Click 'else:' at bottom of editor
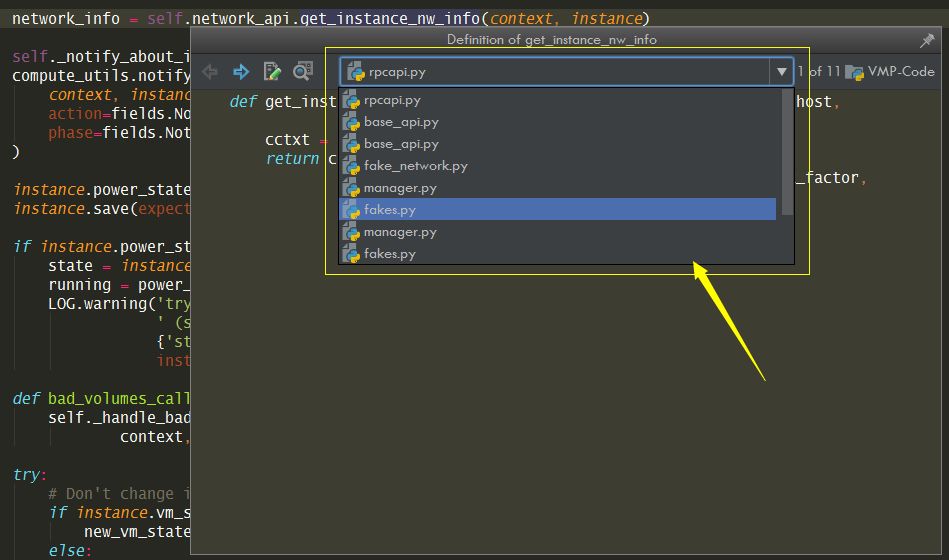 (70, 551)
